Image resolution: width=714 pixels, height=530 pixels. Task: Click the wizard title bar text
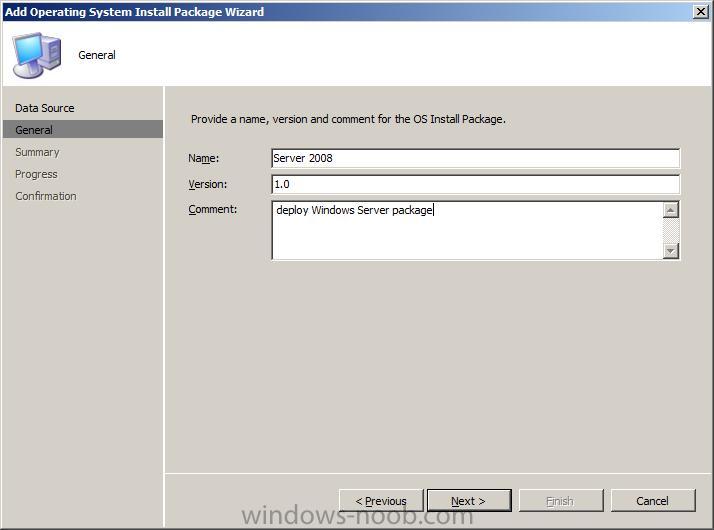(x=134, y=12)
